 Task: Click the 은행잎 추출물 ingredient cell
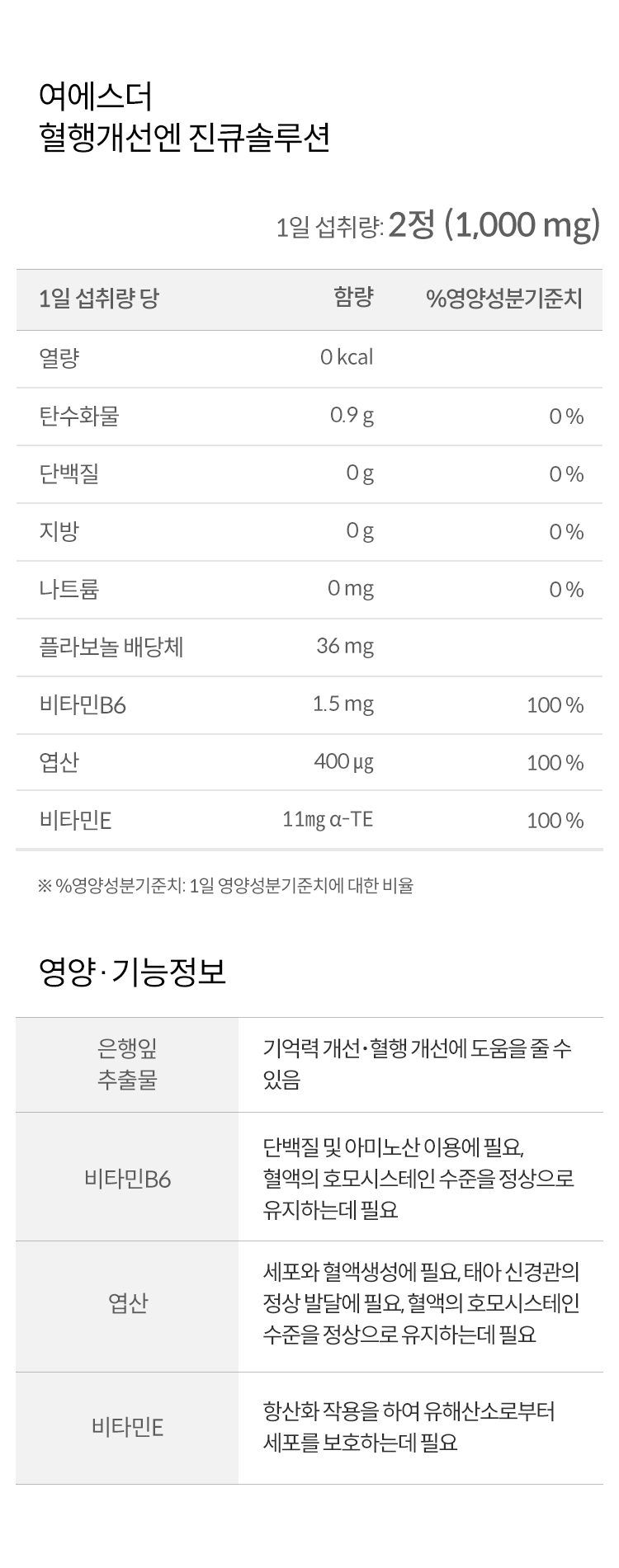tap(127, 1065)
